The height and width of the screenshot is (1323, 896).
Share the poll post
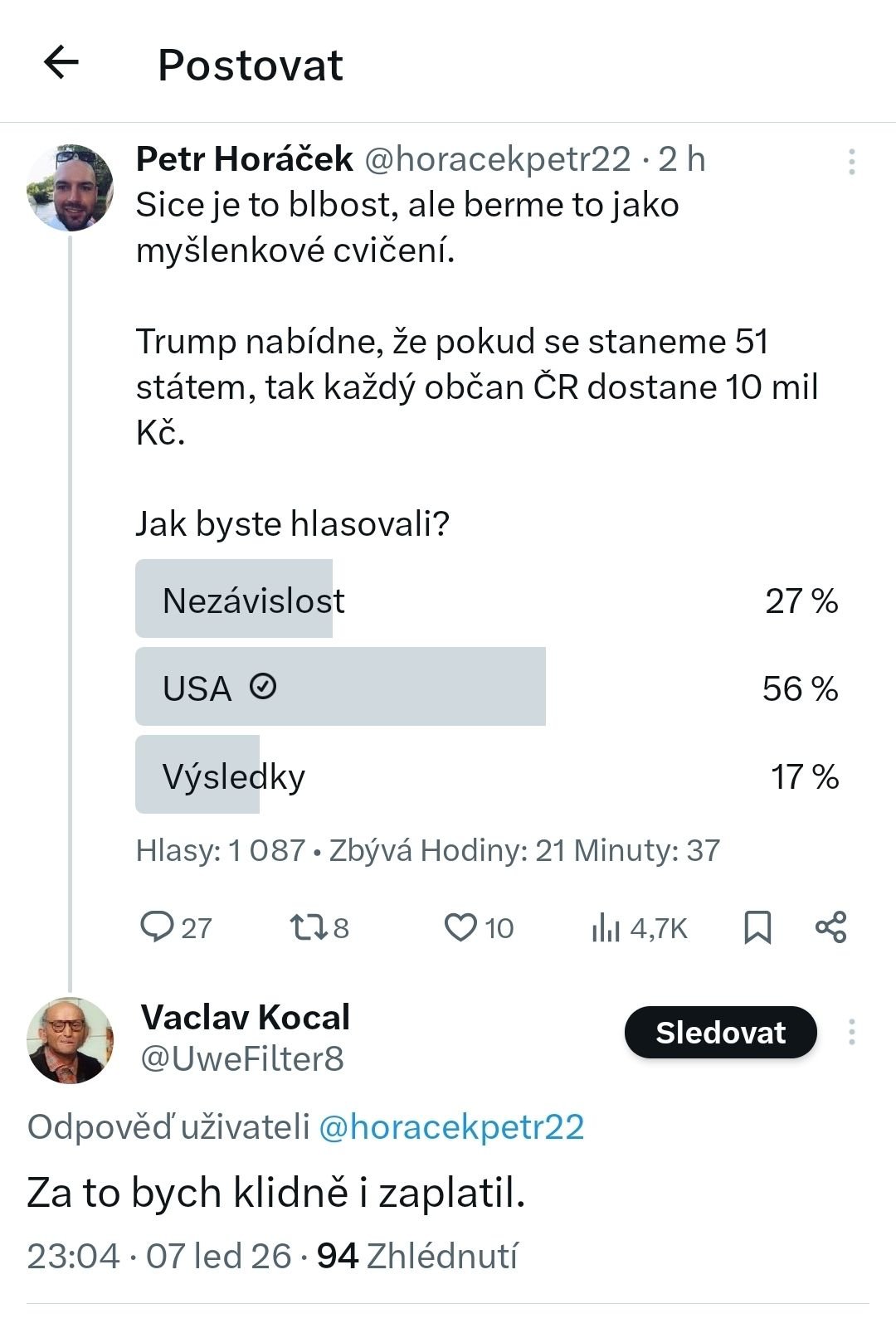(x=830, y=927)
